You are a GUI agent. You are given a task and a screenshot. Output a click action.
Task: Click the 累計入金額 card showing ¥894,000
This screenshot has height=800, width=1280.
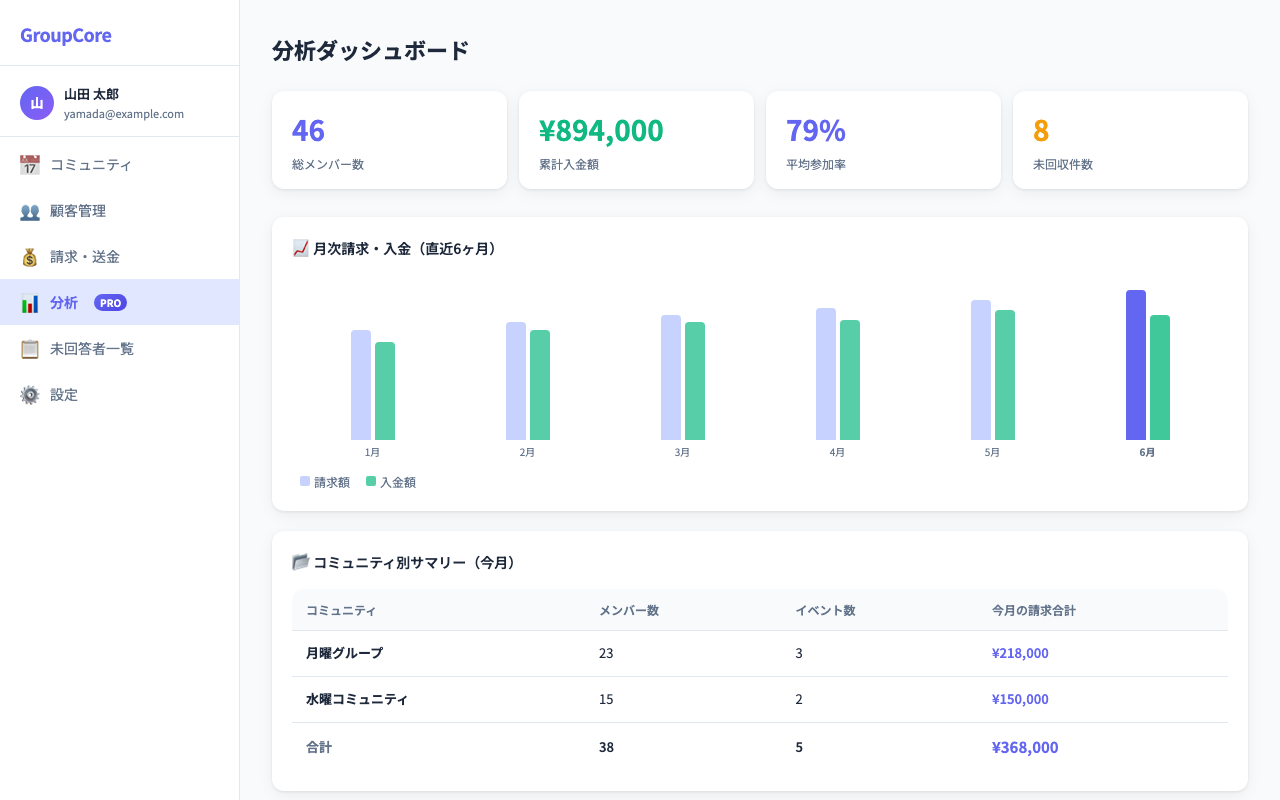click(x=636, y=140)
